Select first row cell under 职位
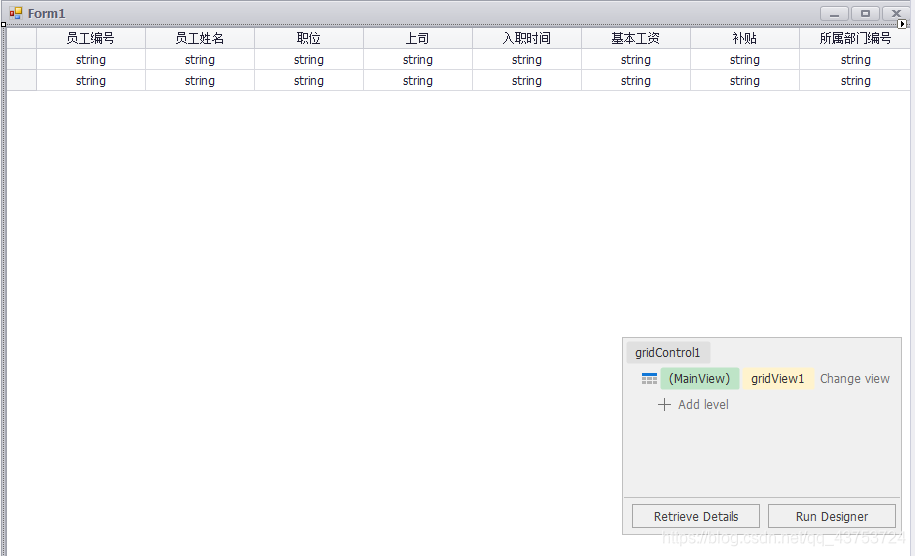Viewport: 915px width, 556px height. [x=309, y=60]
